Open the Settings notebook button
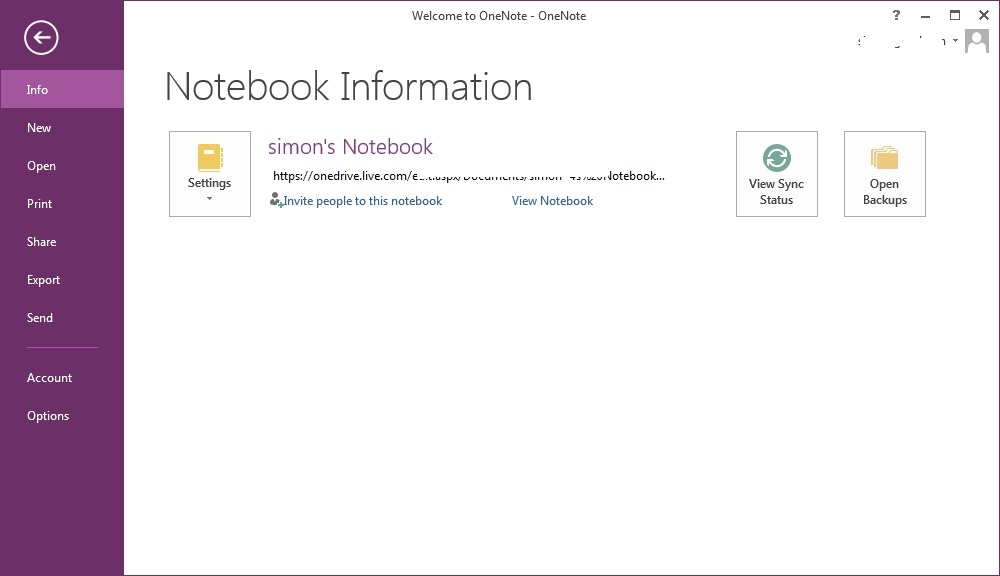 (x=210, y=174)
